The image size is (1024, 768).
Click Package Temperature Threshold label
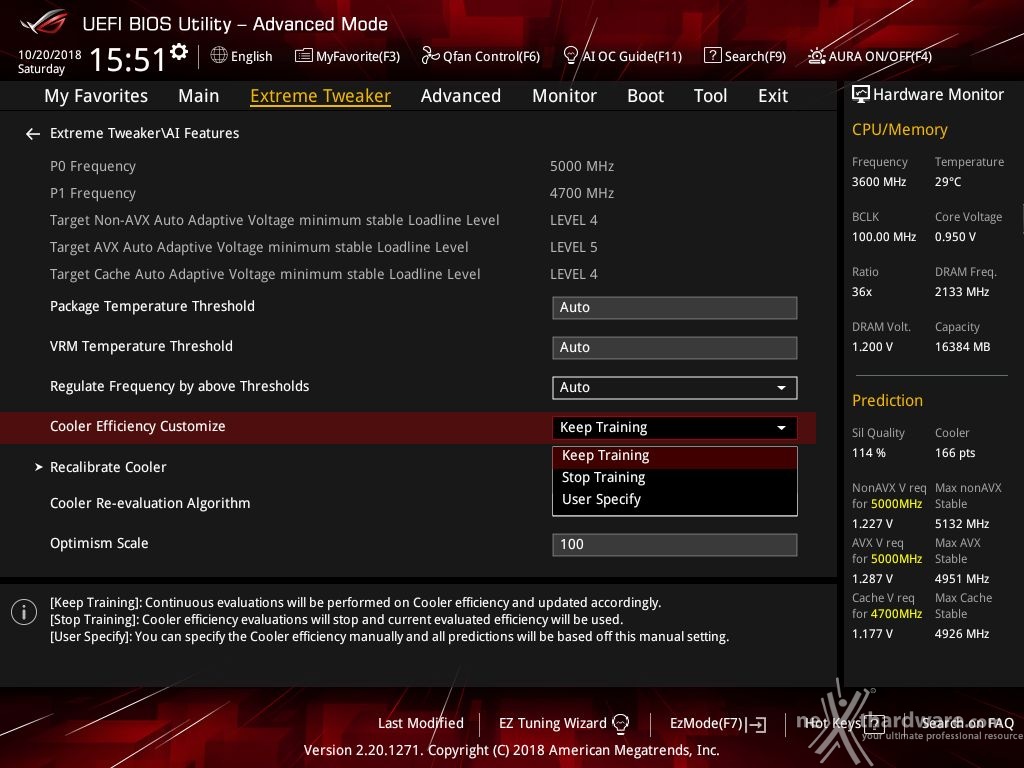tap(152, 306)
